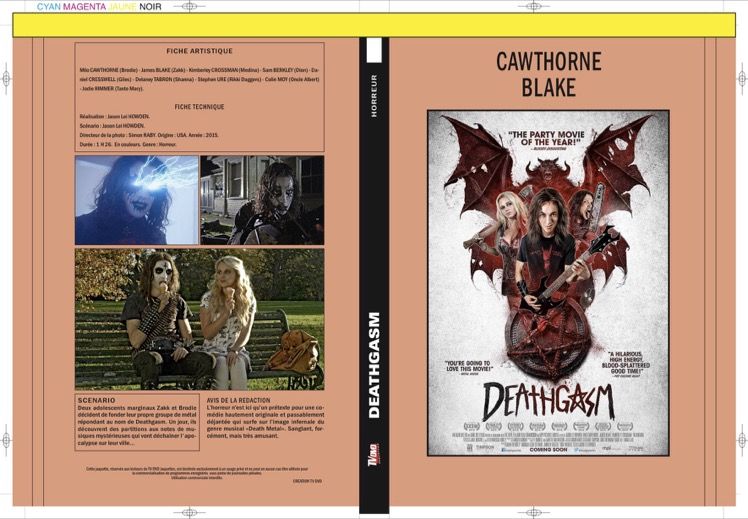Image resolution: width=748 pixels, height=519 pixels.
Task: Click the TV DVD logo on the spine
Action: pyautogui.click(x=374, y=456)
